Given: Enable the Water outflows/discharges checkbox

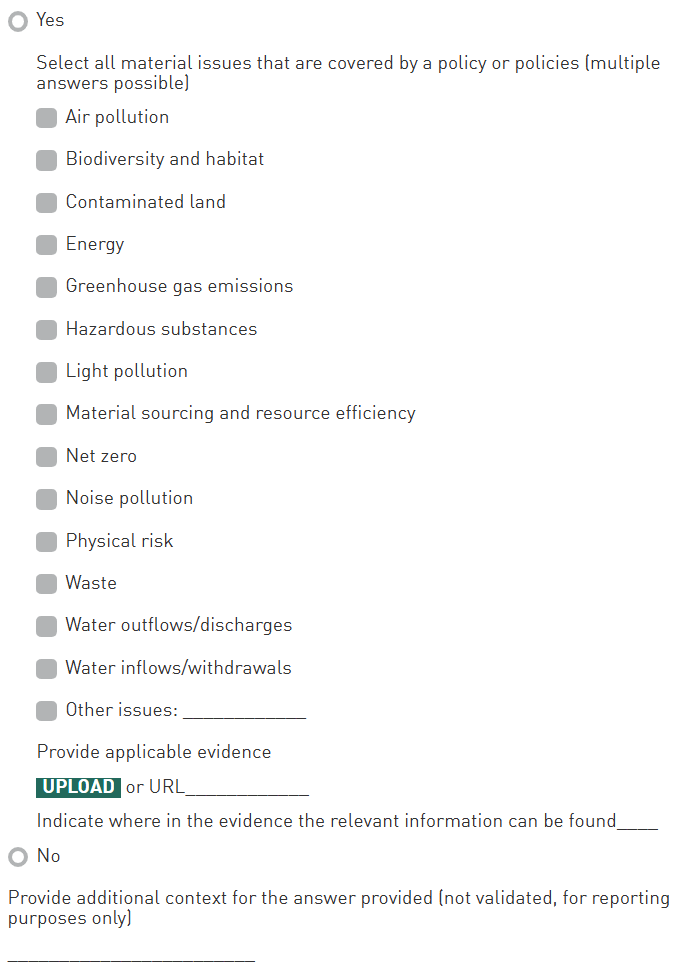Looking at the screenshot, I should [47, 626].
